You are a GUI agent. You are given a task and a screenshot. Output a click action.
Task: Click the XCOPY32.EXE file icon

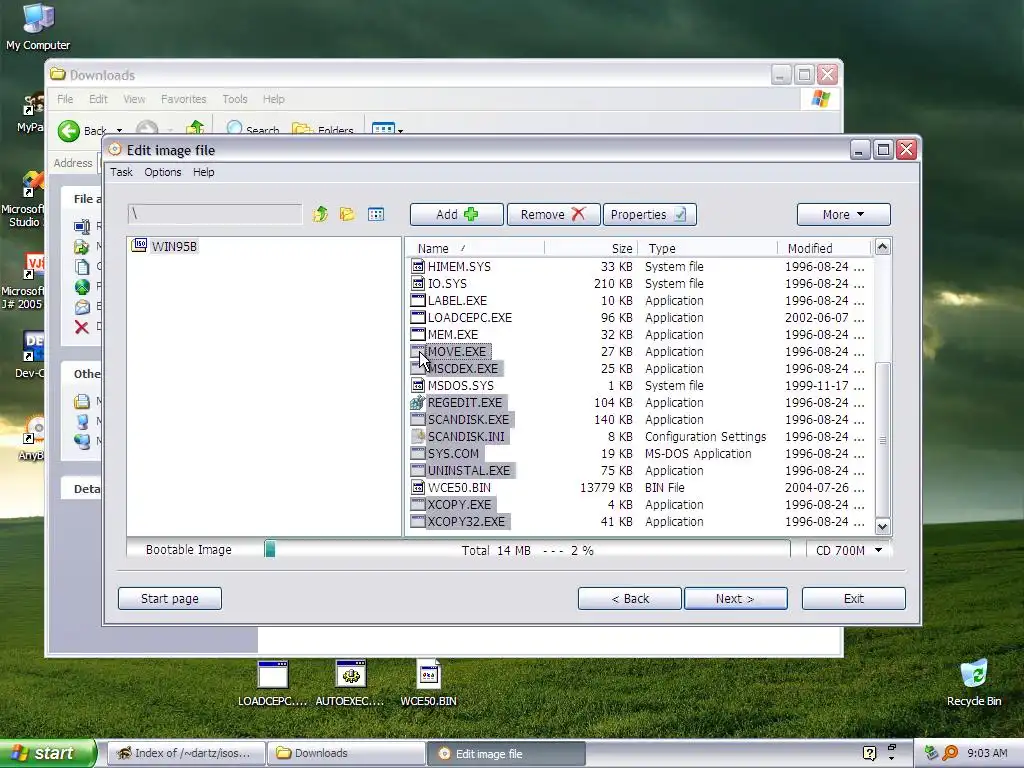[417, 521]
